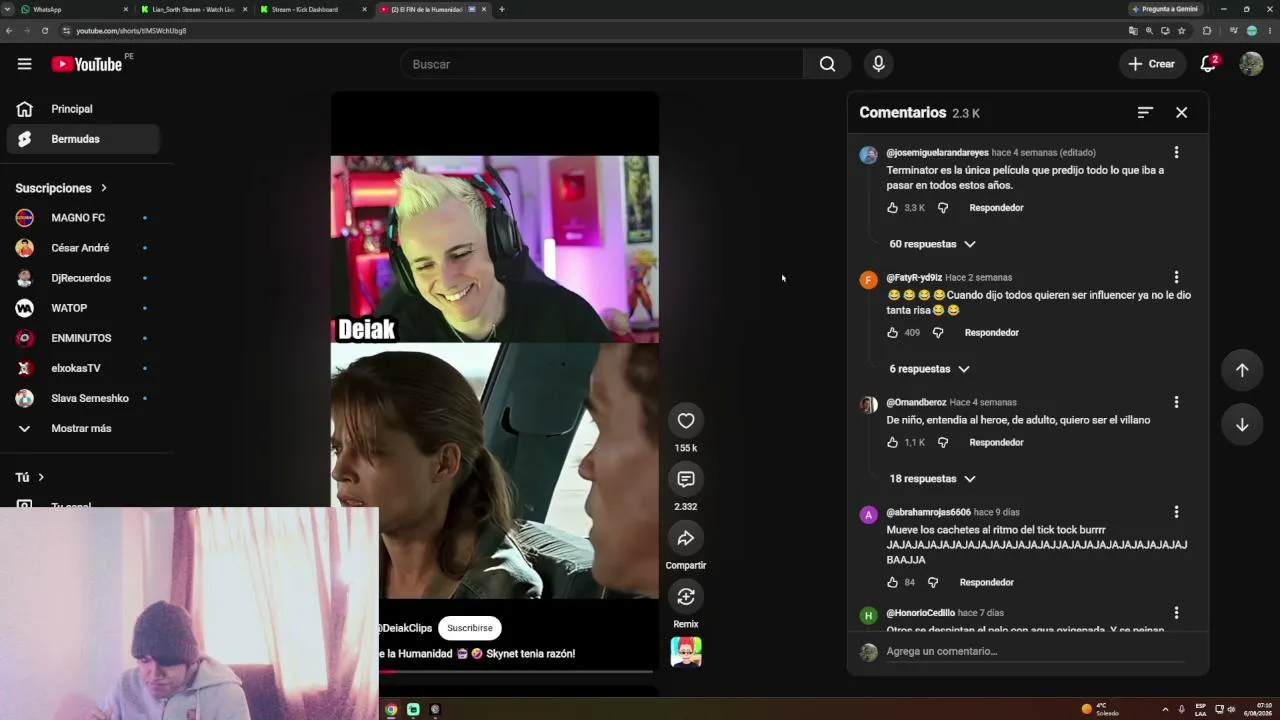Like the comment by @abrahamrojas6606
Image resolution: width=1280 pixels, height=720 pixels.
coord(892,583)
